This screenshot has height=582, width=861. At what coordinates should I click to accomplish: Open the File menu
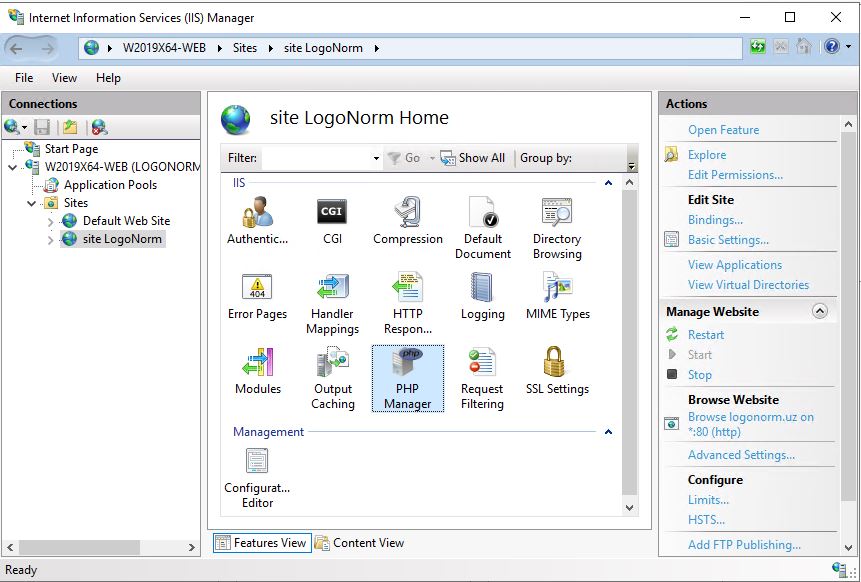point(24,78)
